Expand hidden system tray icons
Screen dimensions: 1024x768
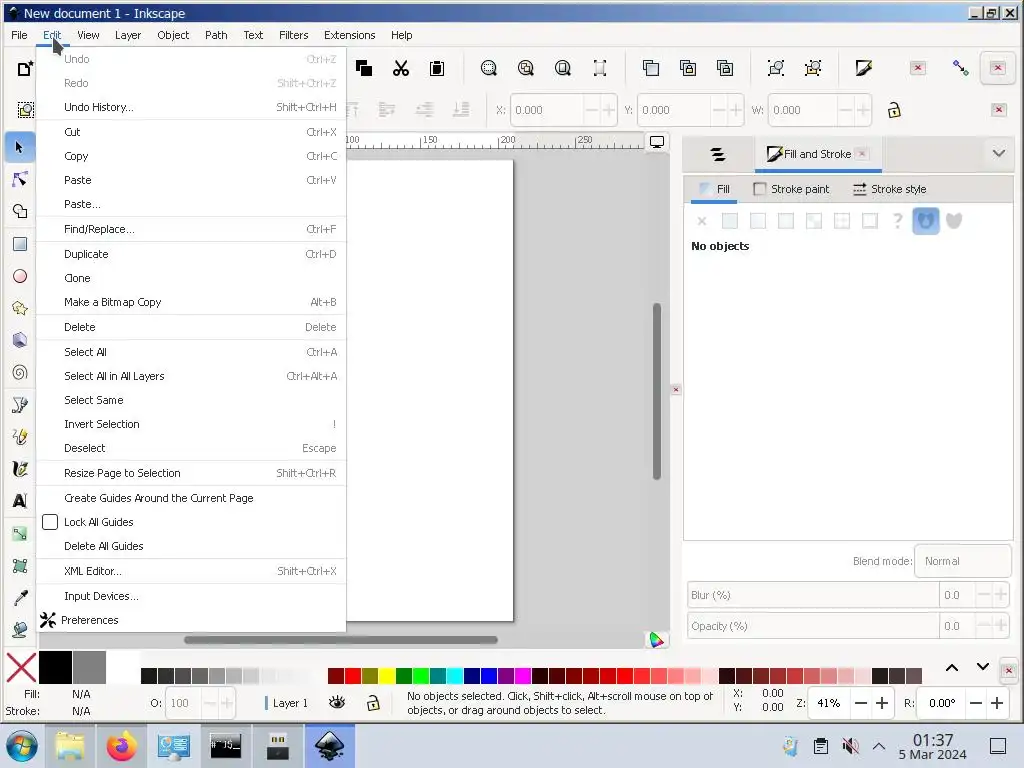[879, 746]
